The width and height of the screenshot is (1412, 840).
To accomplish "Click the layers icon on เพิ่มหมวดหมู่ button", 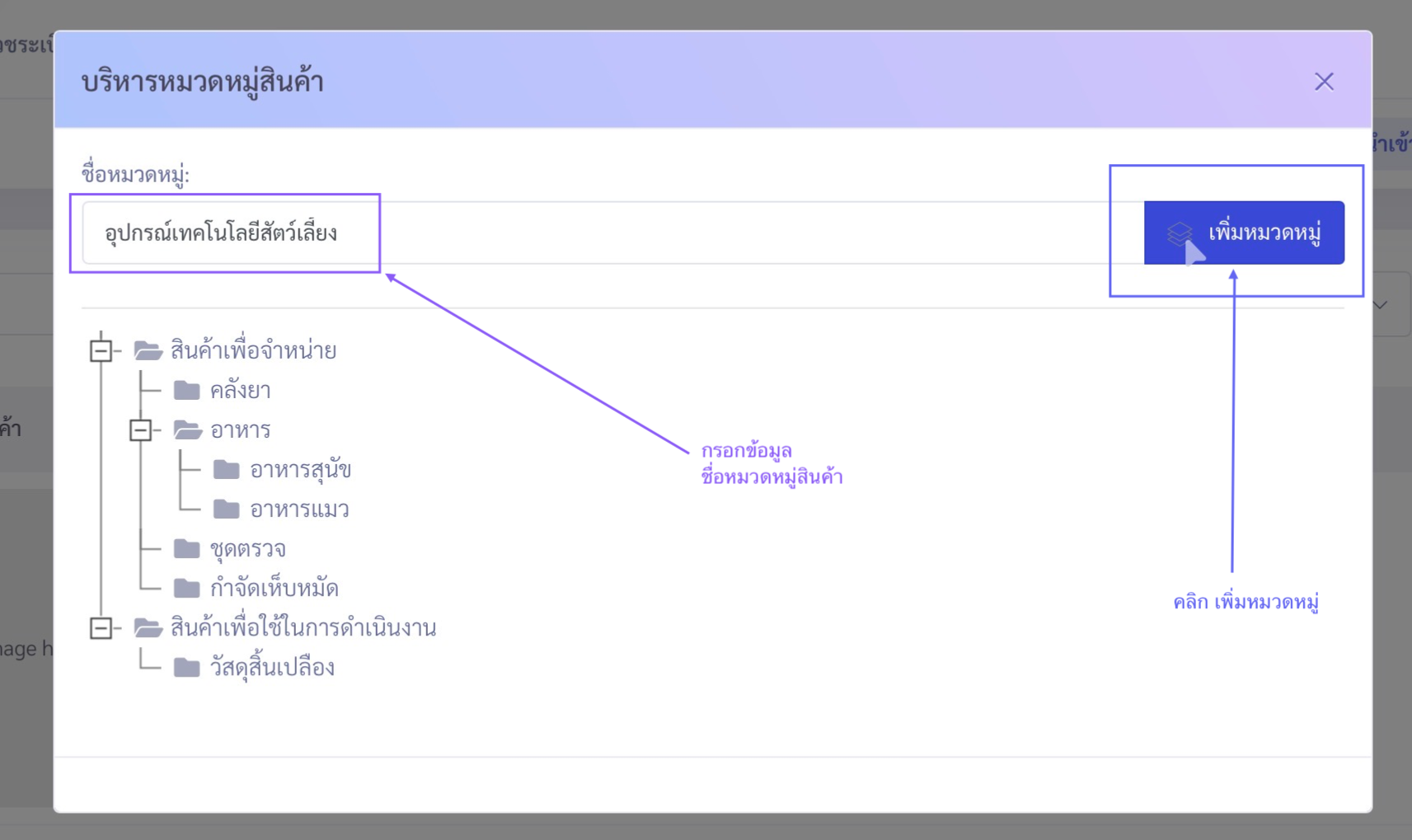I will [1180, 233].
